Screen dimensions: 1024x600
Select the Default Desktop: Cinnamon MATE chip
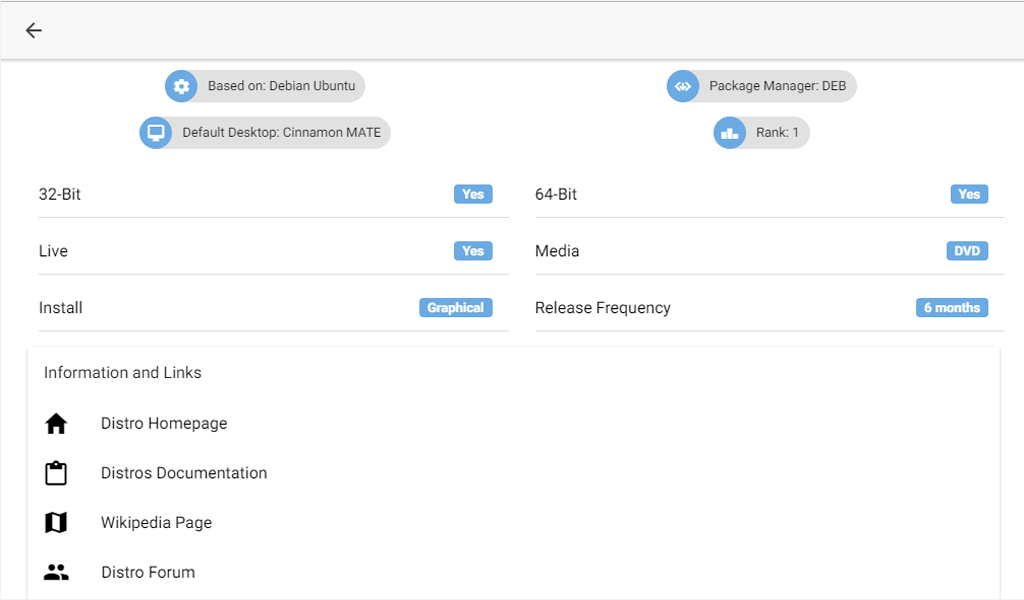click(x=281, y=133)
